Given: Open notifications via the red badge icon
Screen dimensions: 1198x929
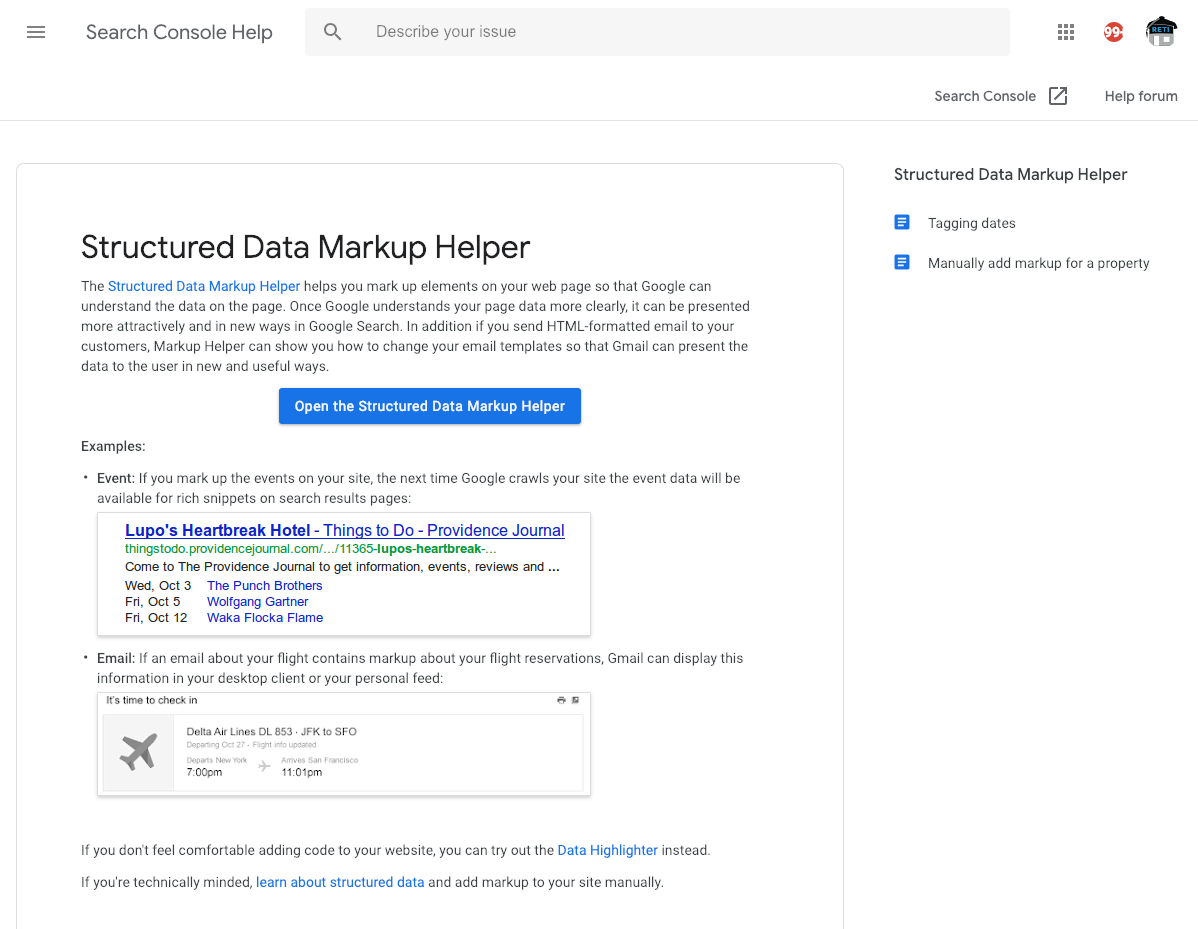Looking at the screenshot, I should [1113, 32].
